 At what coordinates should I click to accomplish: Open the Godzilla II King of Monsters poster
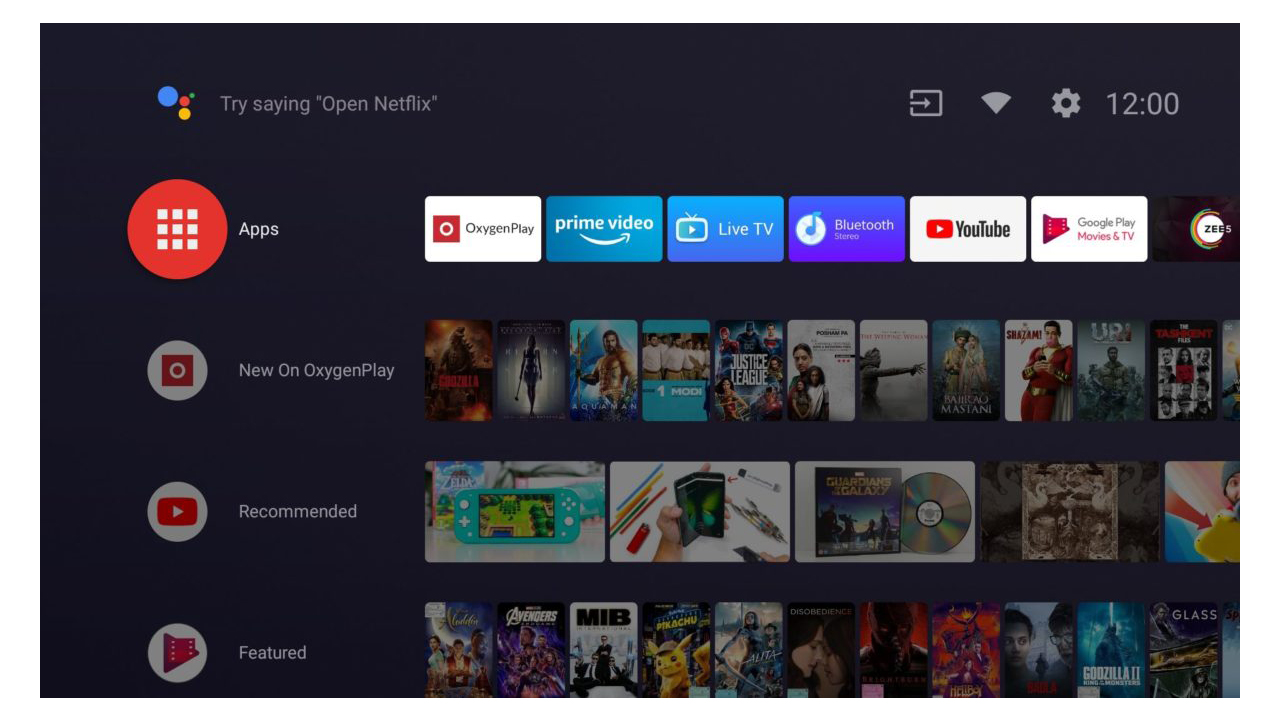pos(1111,650)
